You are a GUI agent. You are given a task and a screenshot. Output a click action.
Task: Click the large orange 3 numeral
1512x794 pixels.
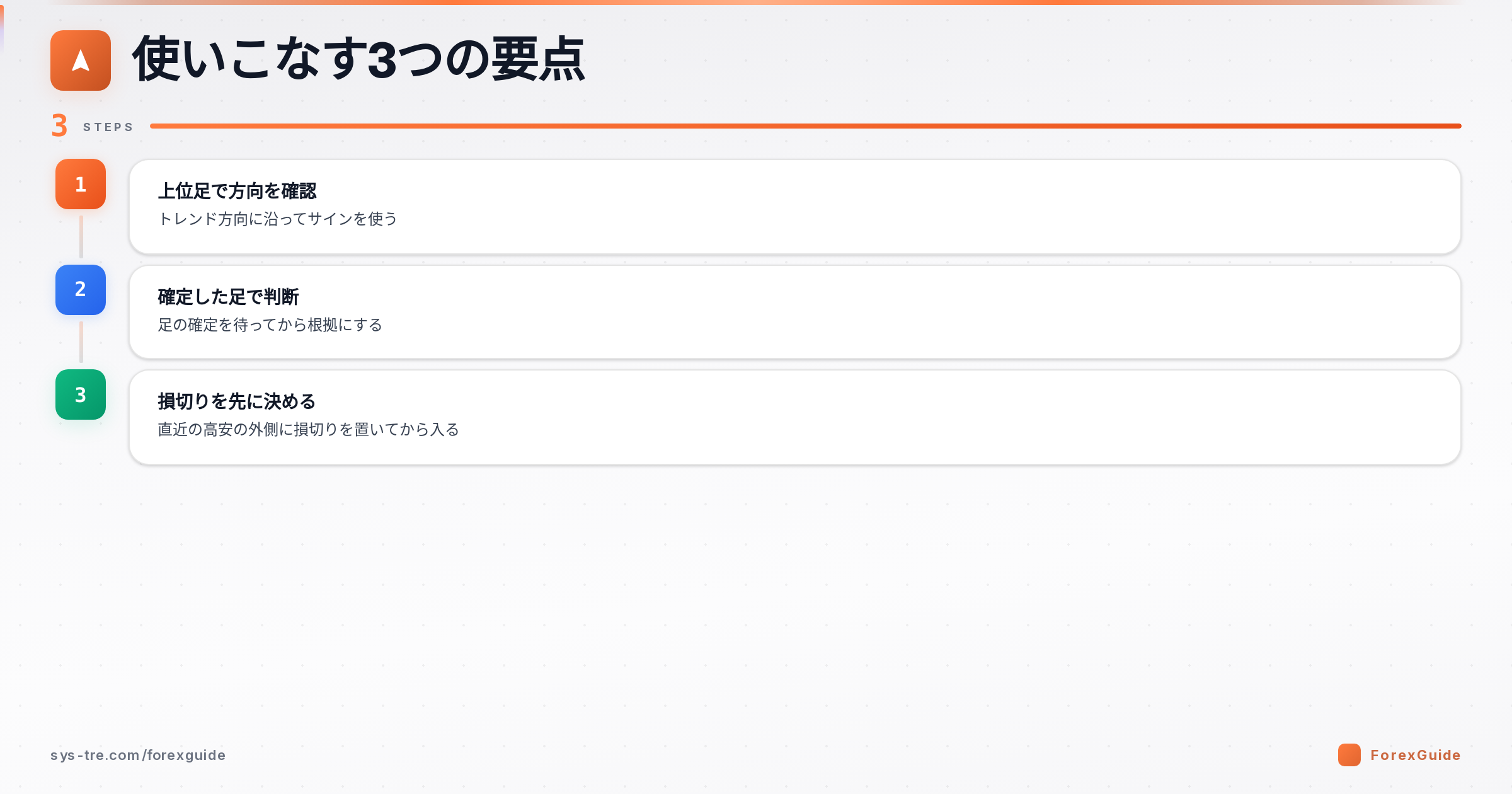click(59, 126)
